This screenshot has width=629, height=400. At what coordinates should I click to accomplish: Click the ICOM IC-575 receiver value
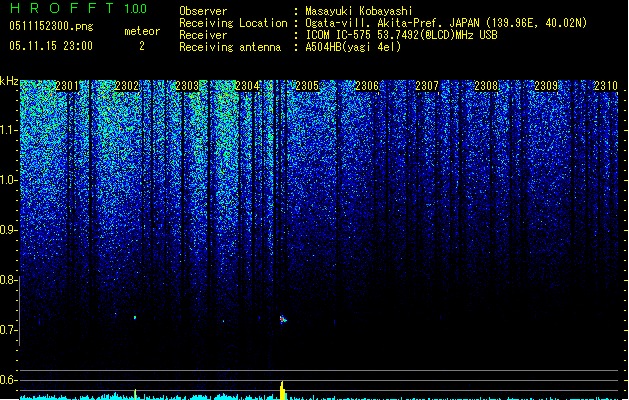coord(401,35)
